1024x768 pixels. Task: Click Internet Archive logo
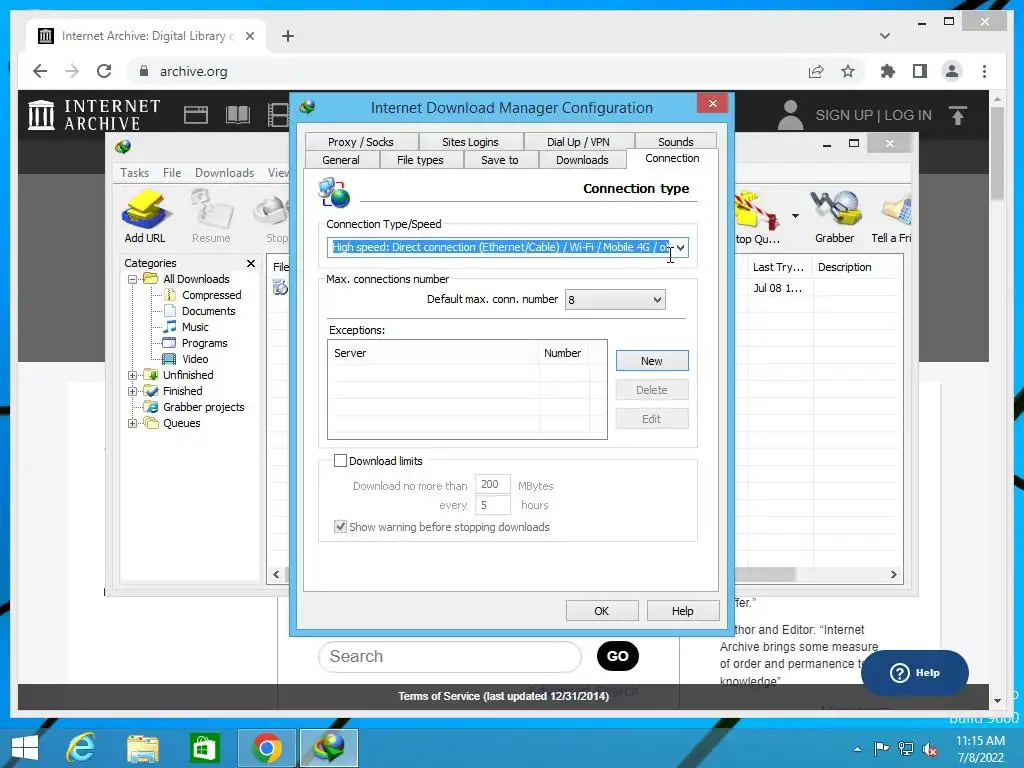(95, 115)
